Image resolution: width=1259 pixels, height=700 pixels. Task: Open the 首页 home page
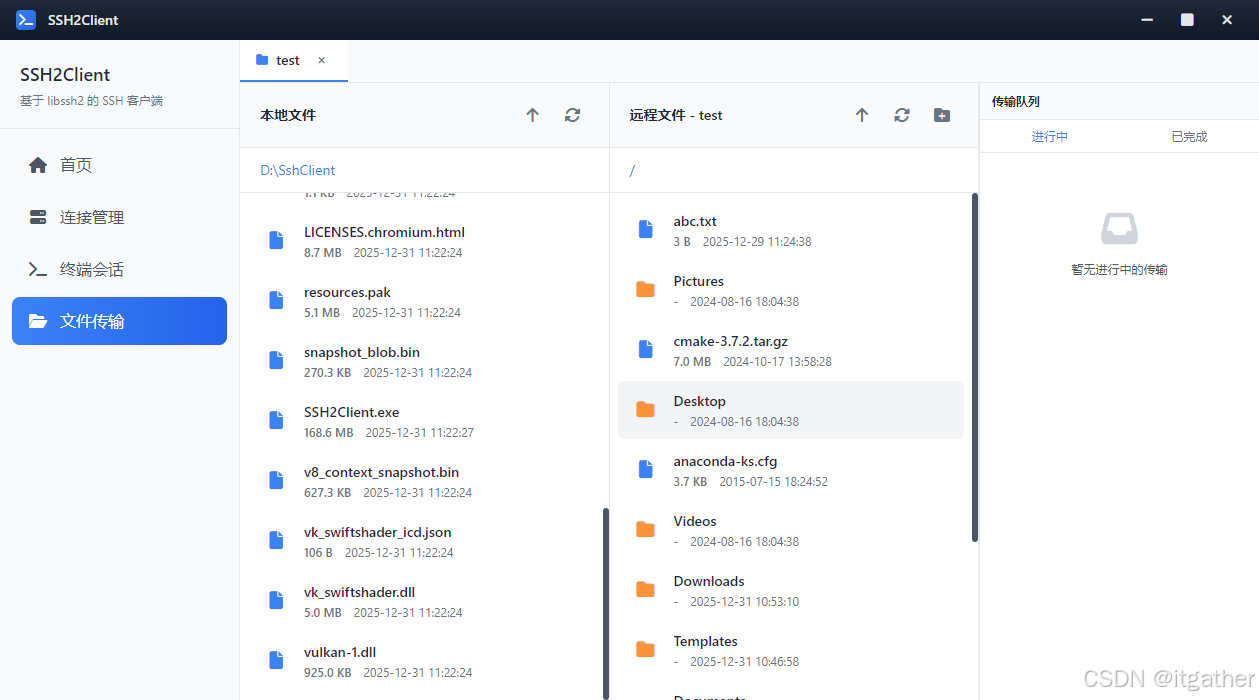pos(119,165)
